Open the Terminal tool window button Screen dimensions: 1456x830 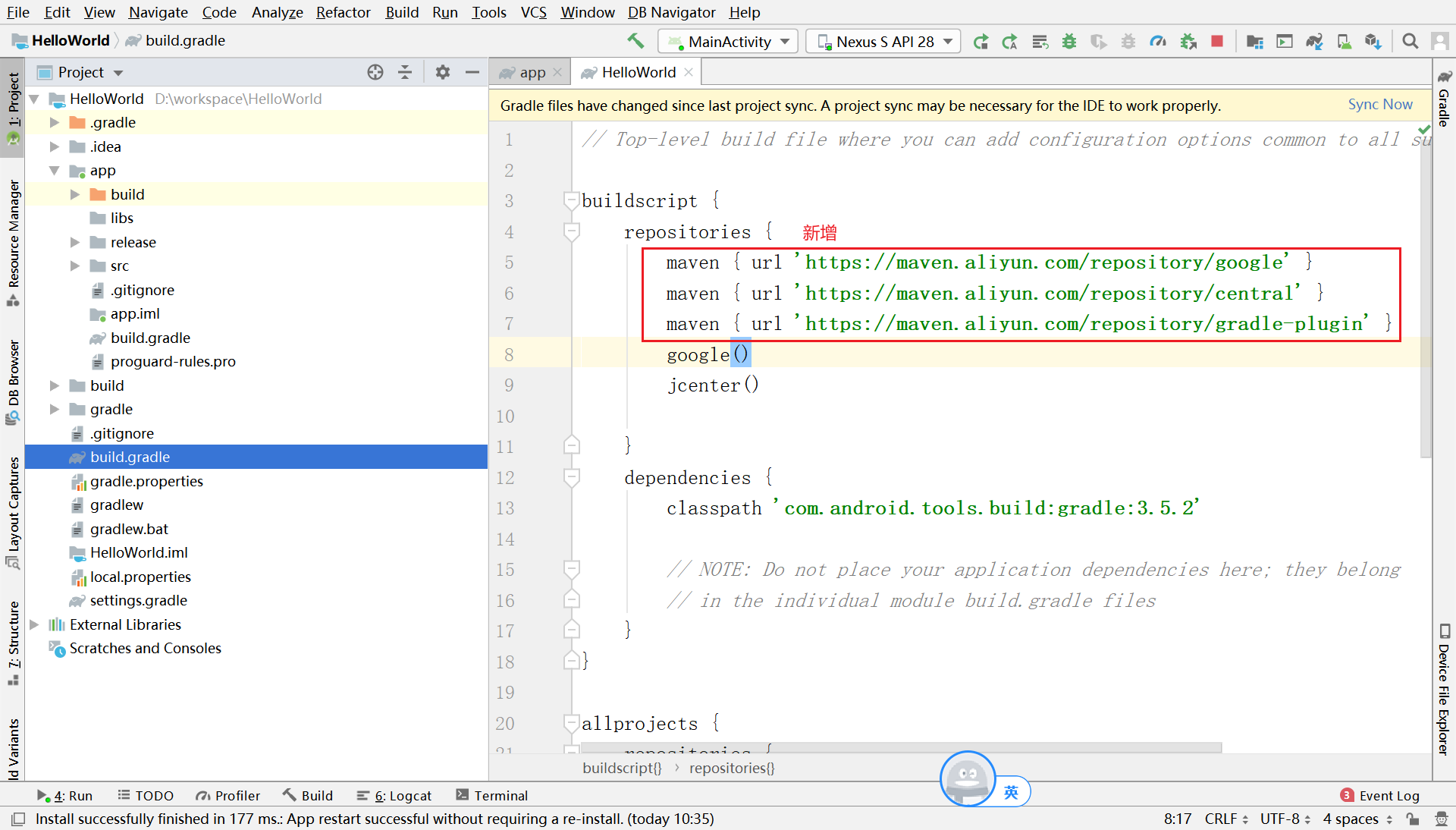point(491,795)
